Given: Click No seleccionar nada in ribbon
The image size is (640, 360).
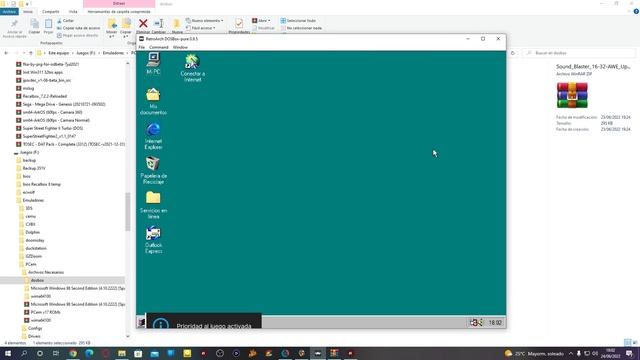Looking at the screenshot, I should (x=301, y=28).
